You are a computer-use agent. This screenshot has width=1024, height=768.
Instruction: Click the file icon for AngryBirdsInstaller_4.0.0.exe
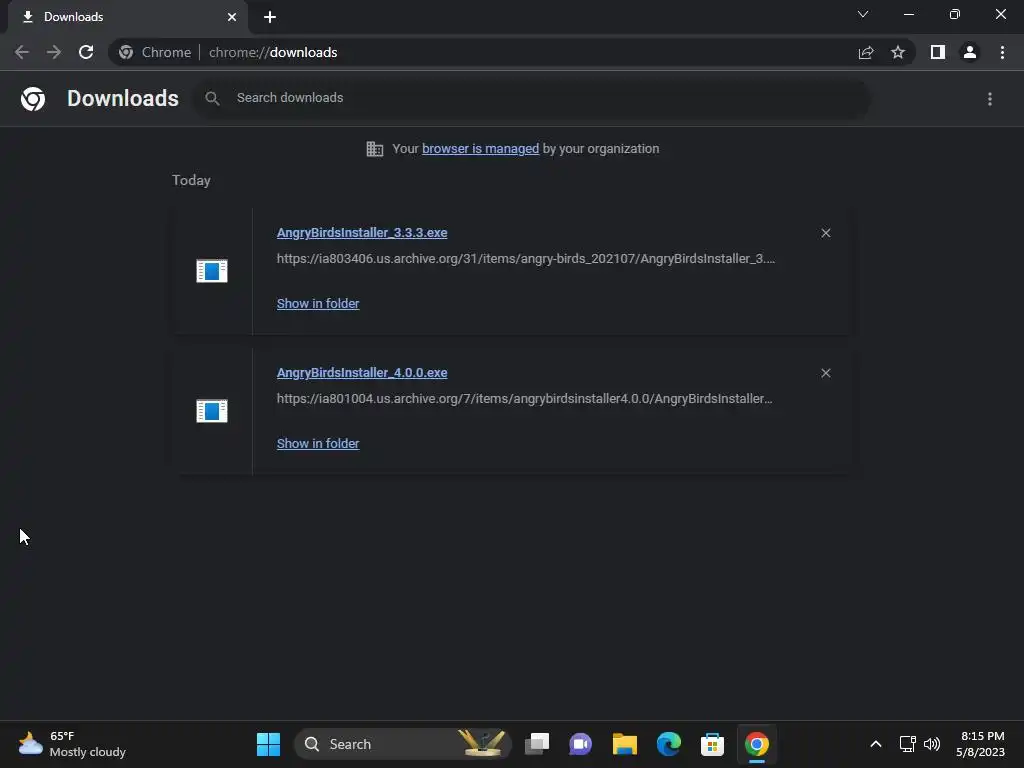(x=212, y=411)
